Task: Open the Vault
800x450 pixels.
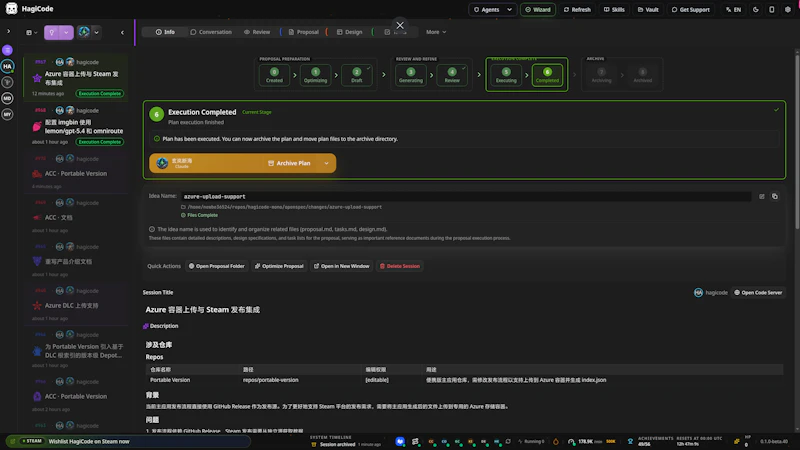Action: point(648,9)
